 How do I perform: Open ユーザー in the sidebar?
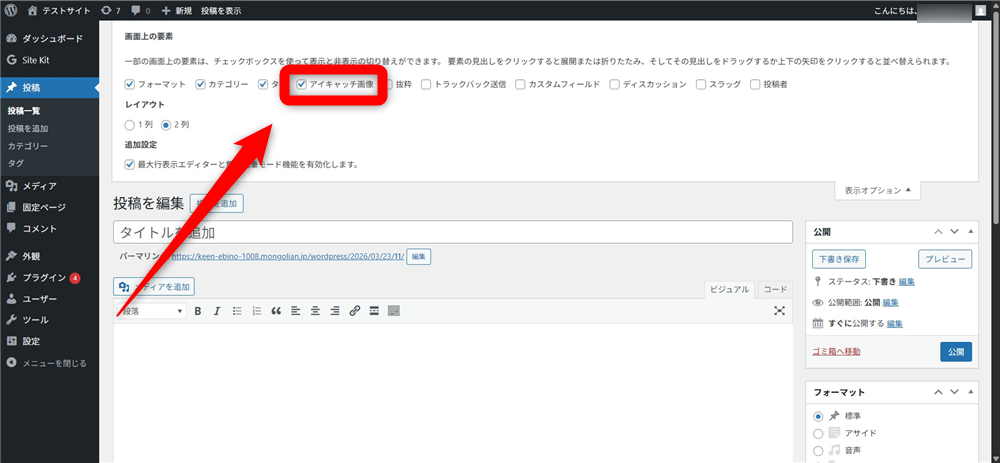click(x=50, y=298)
